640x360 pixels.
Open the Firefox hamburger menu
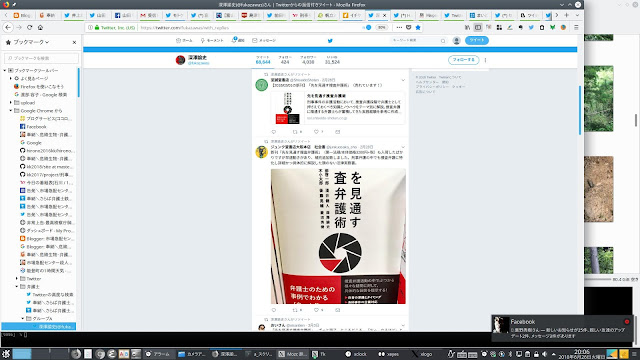pyautogui.click(x=576, y=27)
